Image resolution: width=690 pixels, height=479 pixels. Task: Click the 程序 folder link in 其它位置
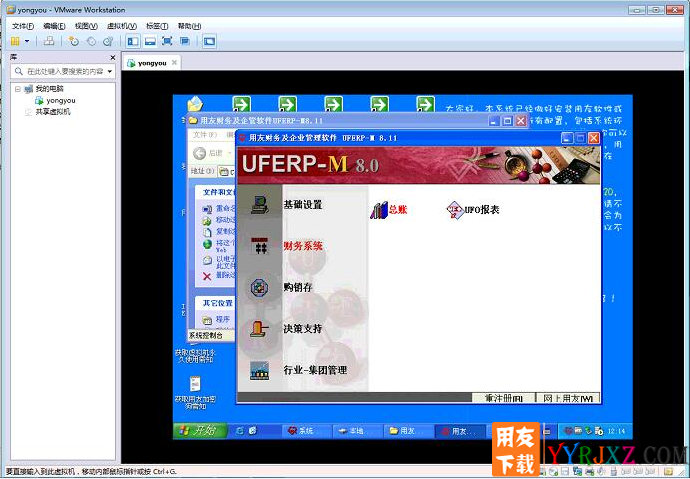tap(223, 319)
